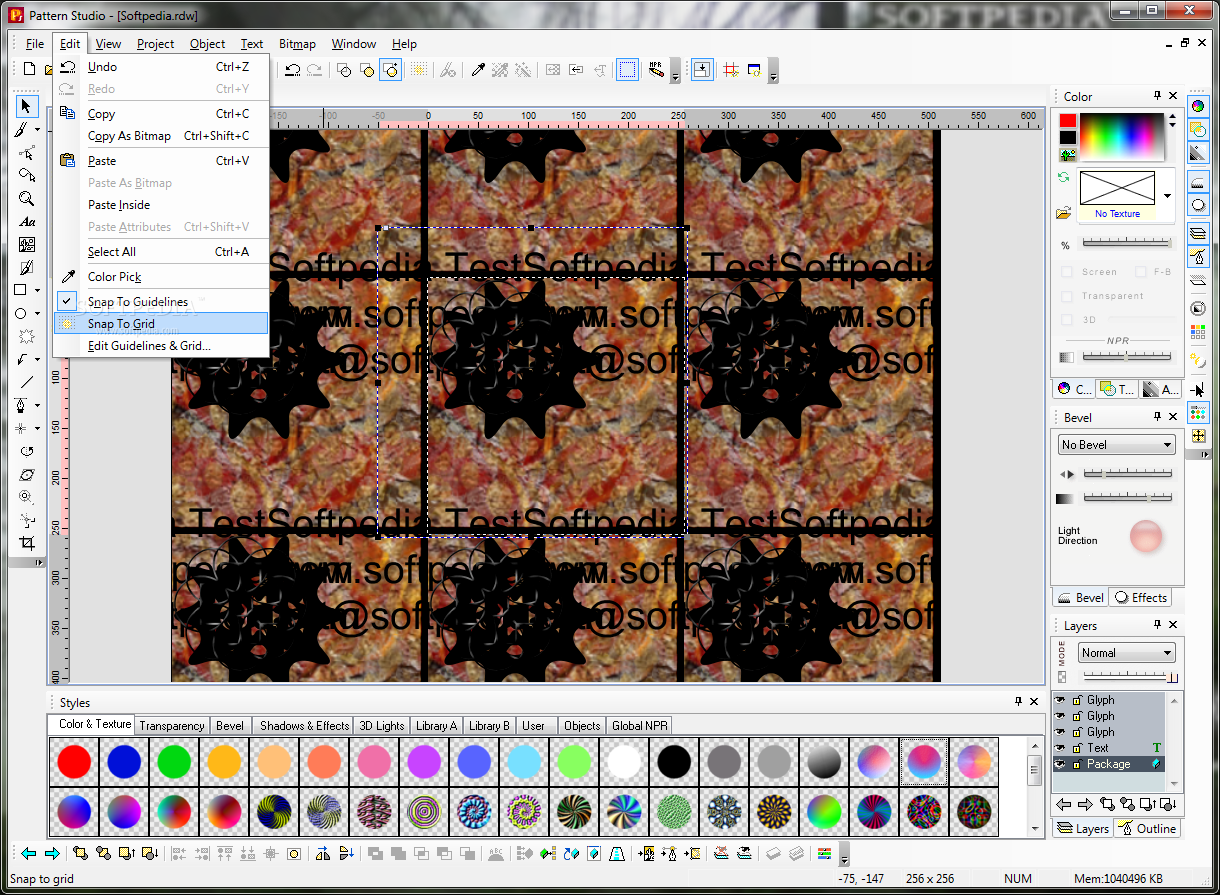
Task: Click the red grid guidelines toolbar icon
Action: pyautogui.click(x=731, y=69)
